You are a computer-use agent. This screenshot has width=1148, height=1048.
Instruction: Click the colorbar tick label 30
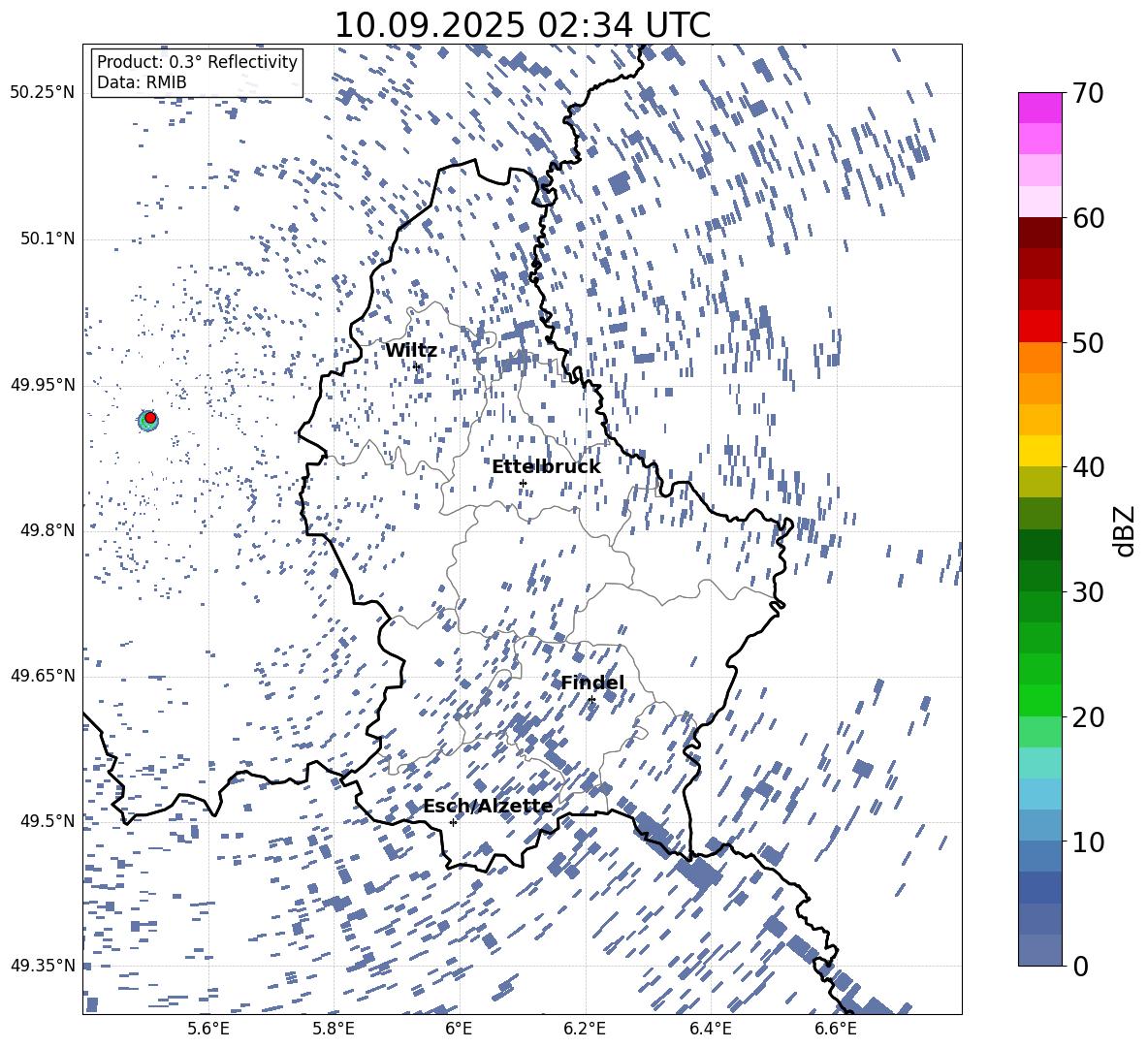[x=1088, y=592]
